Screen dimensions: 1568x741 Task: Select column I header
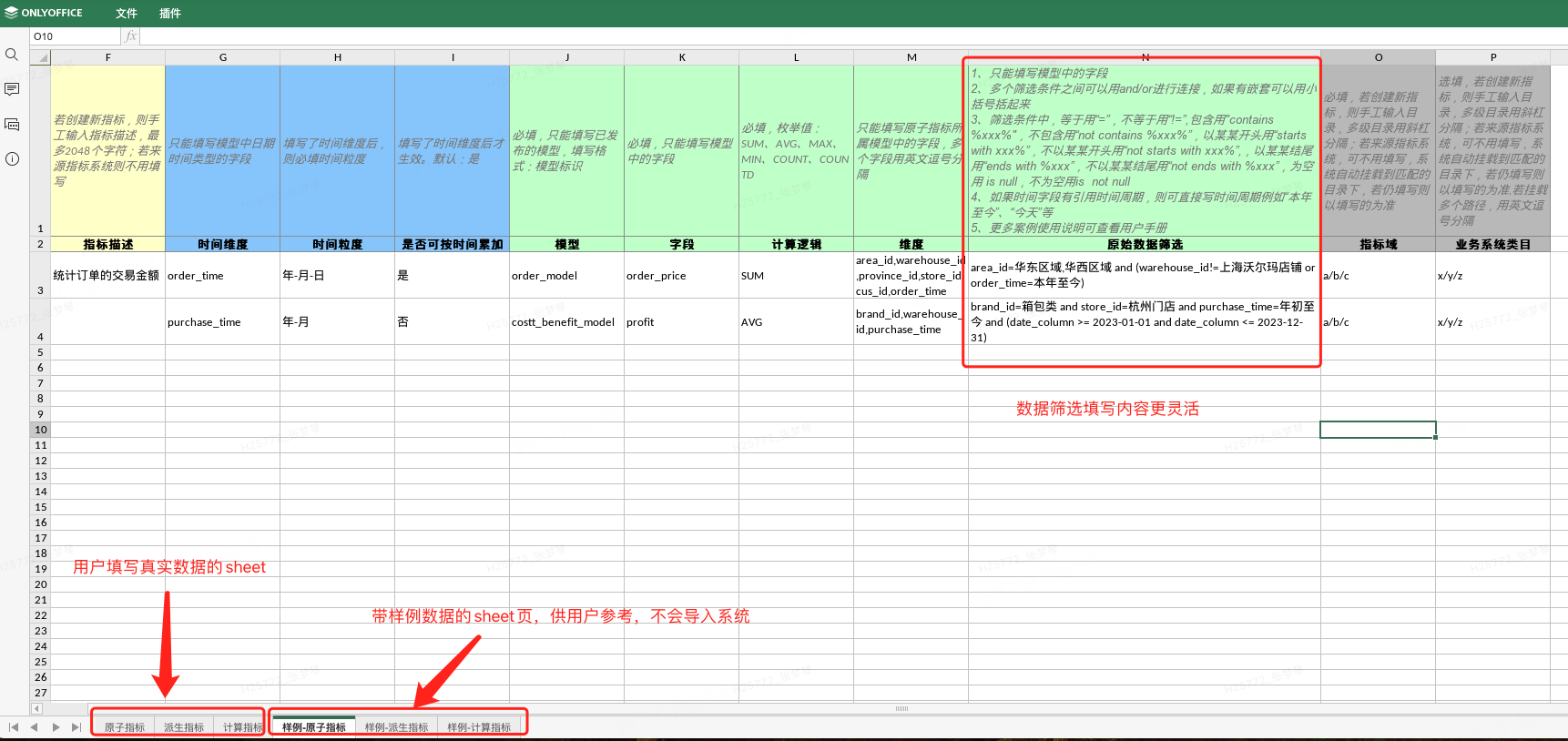click(x=453, y=57)
